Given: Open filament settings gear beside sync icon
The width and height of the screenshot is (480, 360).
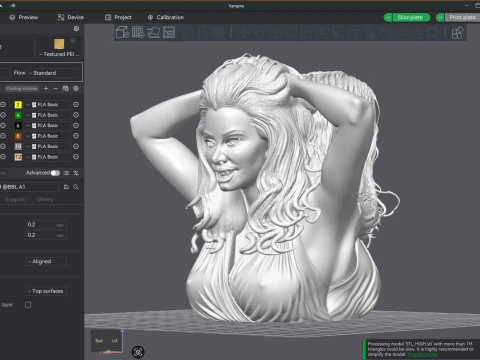Looking at the screenshot, I should (x=76, y=88).
